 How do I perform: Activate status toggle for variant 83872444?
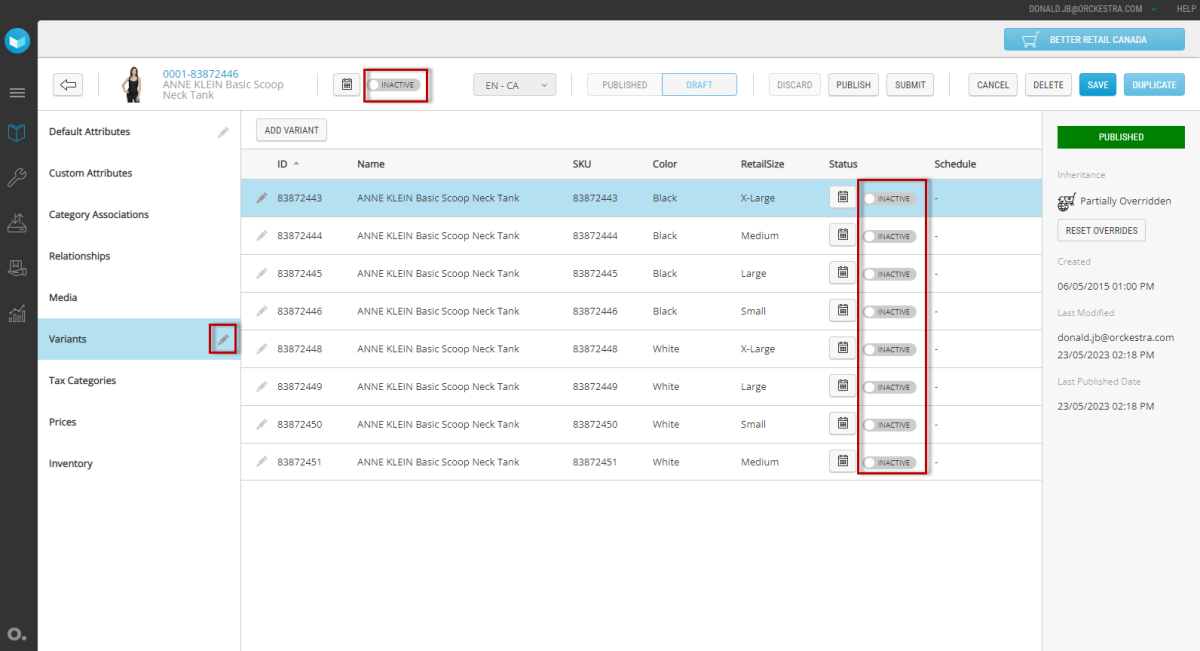click(889, 236)
